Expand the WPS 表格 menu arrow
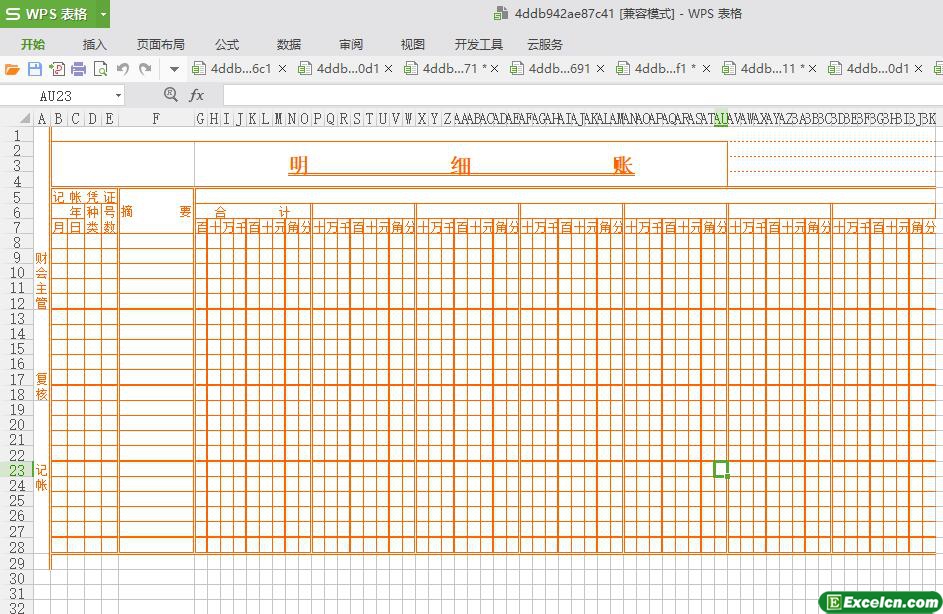The width and height of the screenshot is (943, 614). (x=103, y=14)
